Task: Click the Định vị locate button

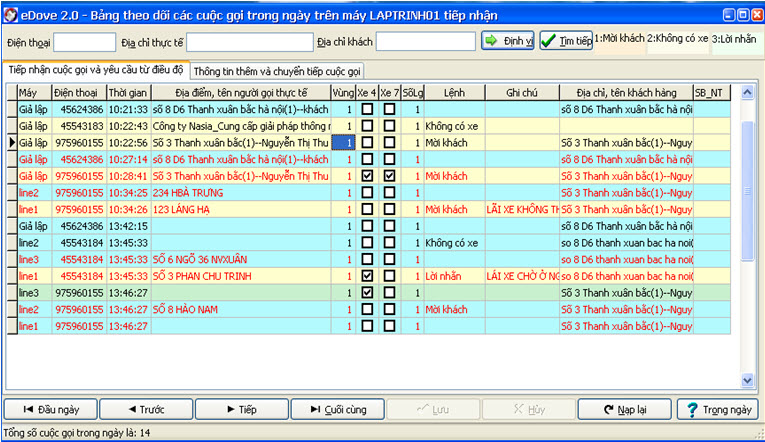Action: coord(508,41)
